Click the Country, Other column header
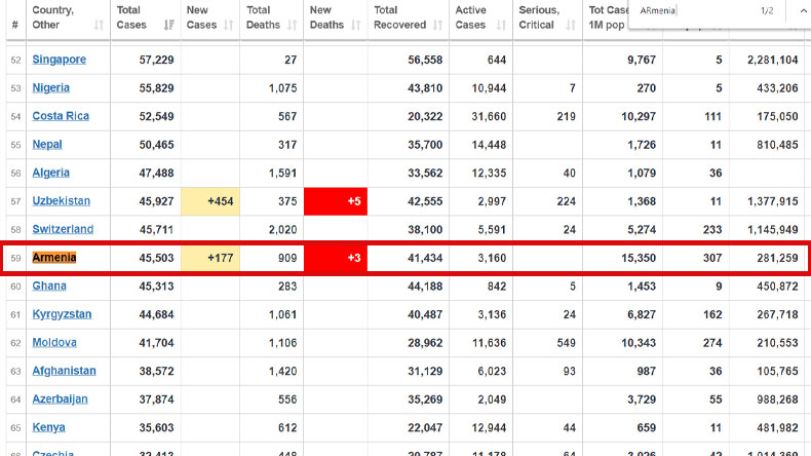 coord(68,20)
